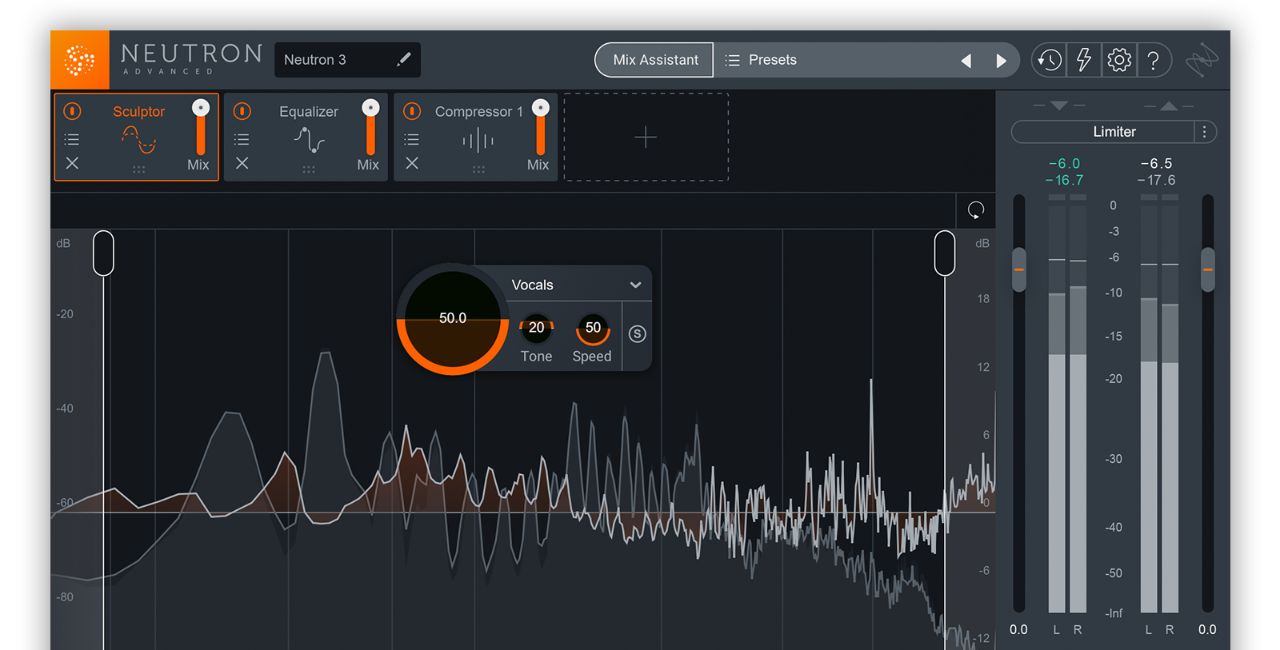Open the Sculptor module preset list icon

71,139
